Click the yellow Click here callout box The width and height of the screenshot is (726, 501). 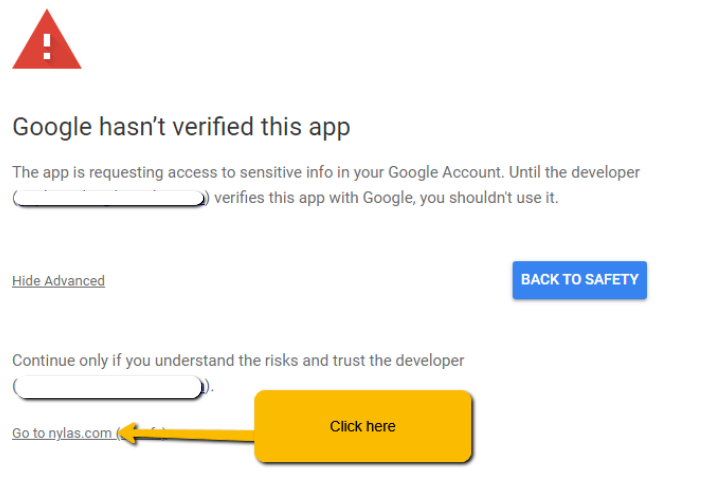pyautogui.click(x=363, y=426)
